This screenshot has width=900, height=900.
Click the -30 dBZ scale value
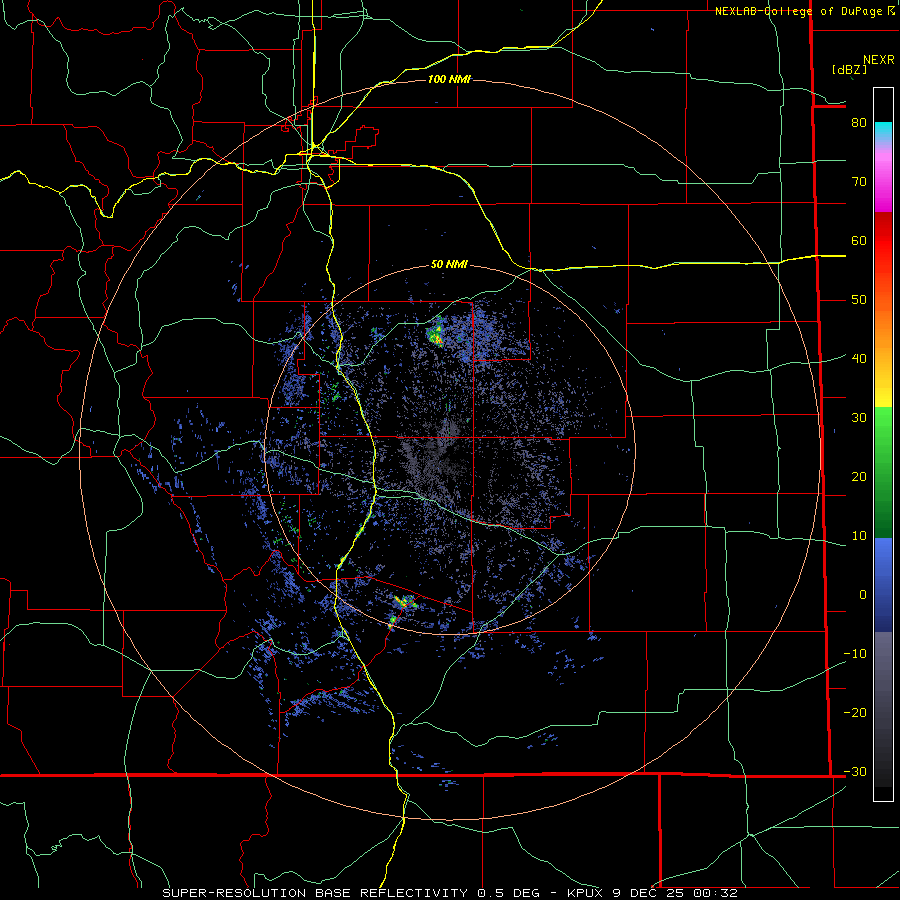[855, 772]
